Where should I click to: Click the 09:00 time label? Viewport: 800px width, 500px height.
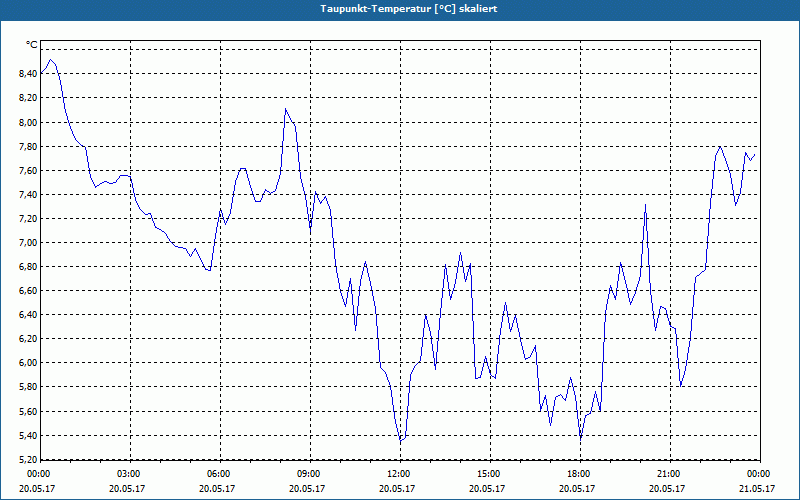pyautogui.click(x=310, y=474)
